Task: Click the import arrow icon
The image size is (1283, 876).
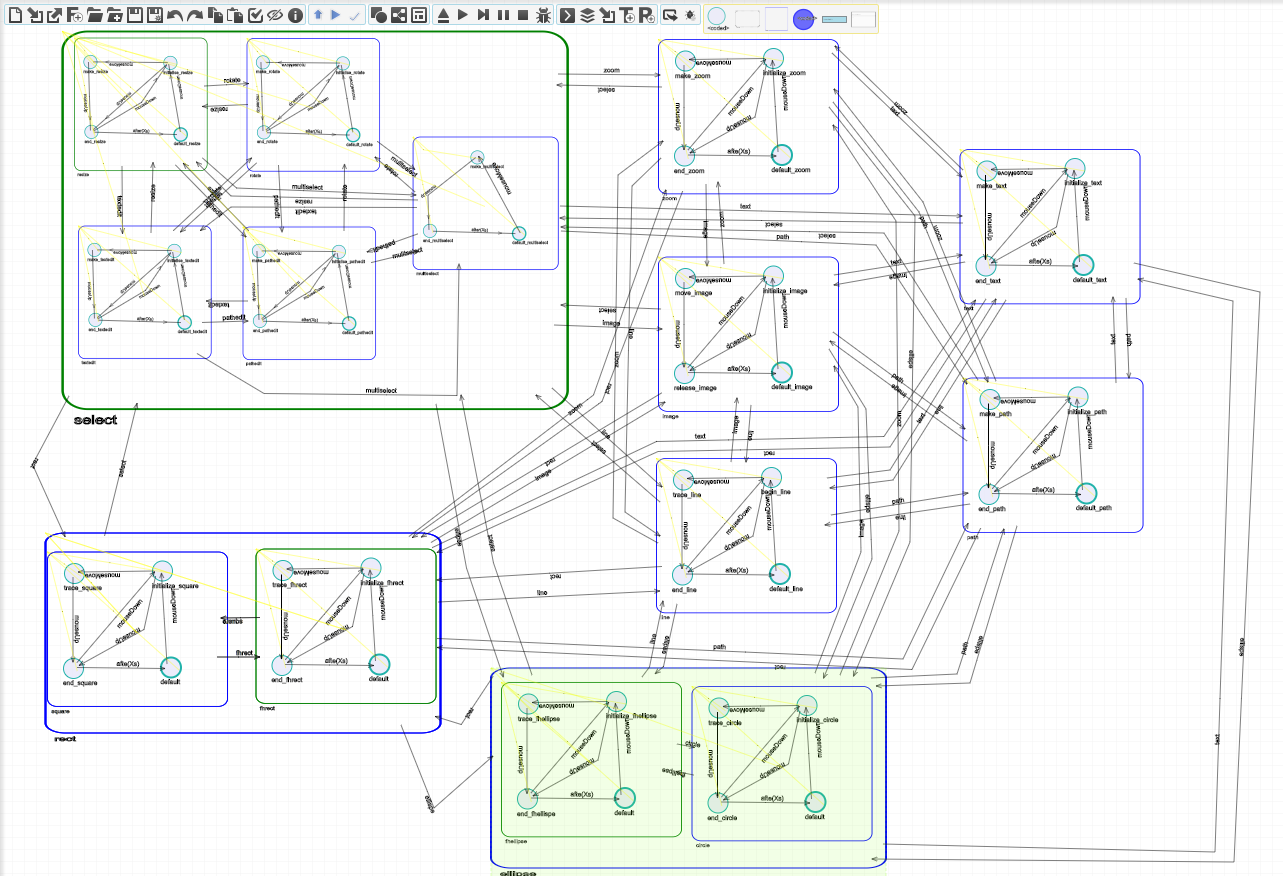Action: pyautogui.click(x=35, y=15)
